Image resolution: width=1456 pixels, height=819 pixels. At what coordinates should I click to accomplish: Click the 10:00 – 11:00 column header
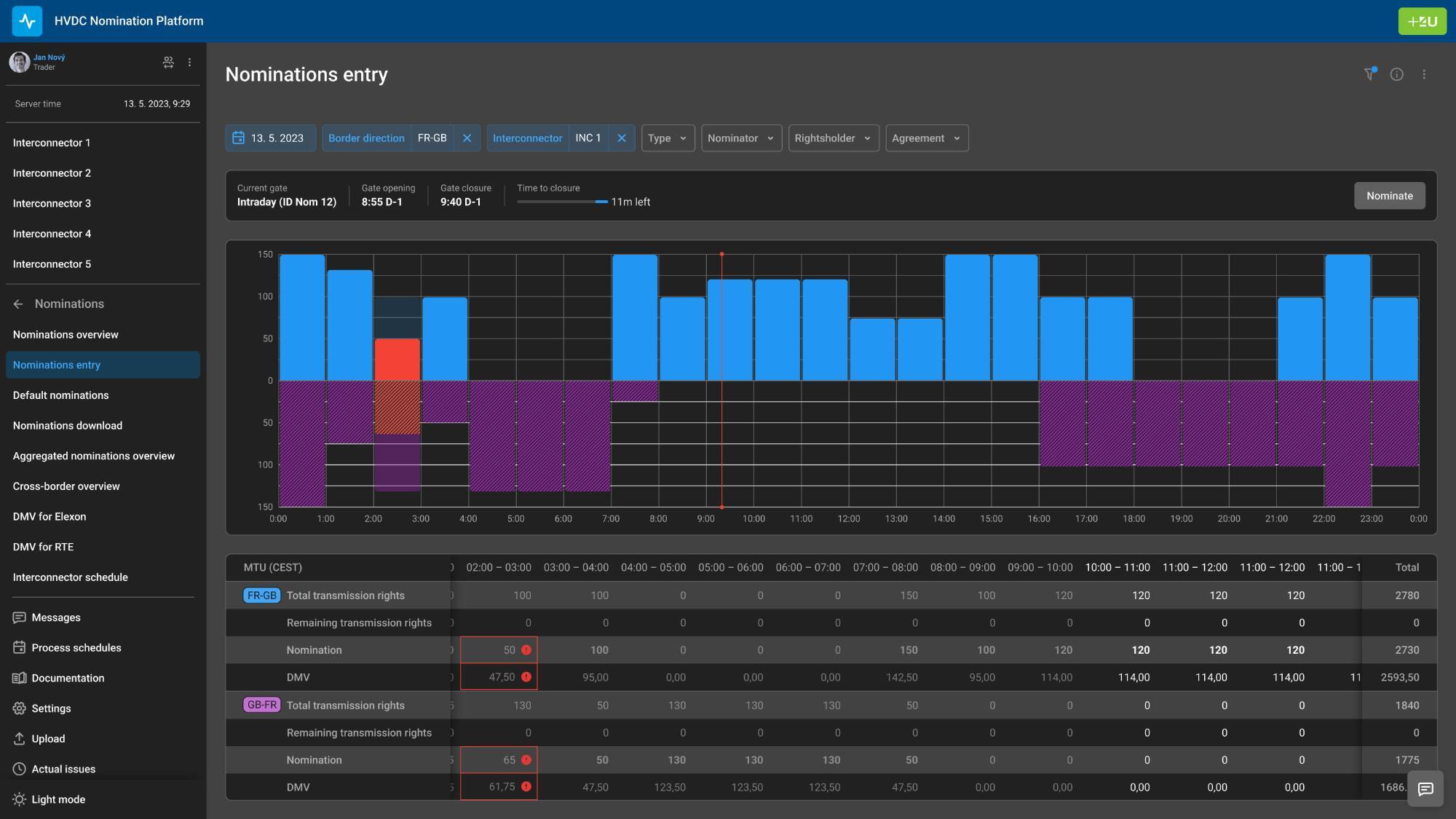coord(1117,567)
